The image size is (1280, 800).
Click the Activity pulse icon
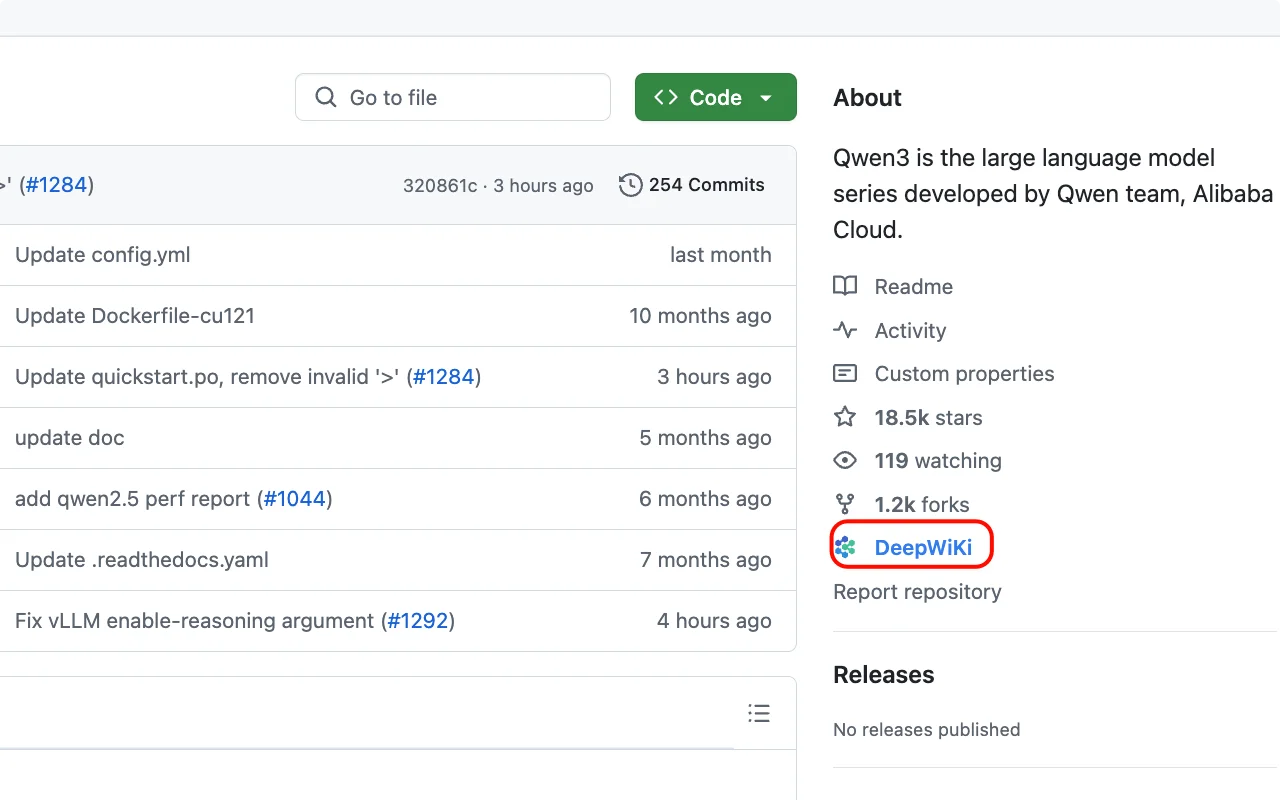tap(845, 330)
